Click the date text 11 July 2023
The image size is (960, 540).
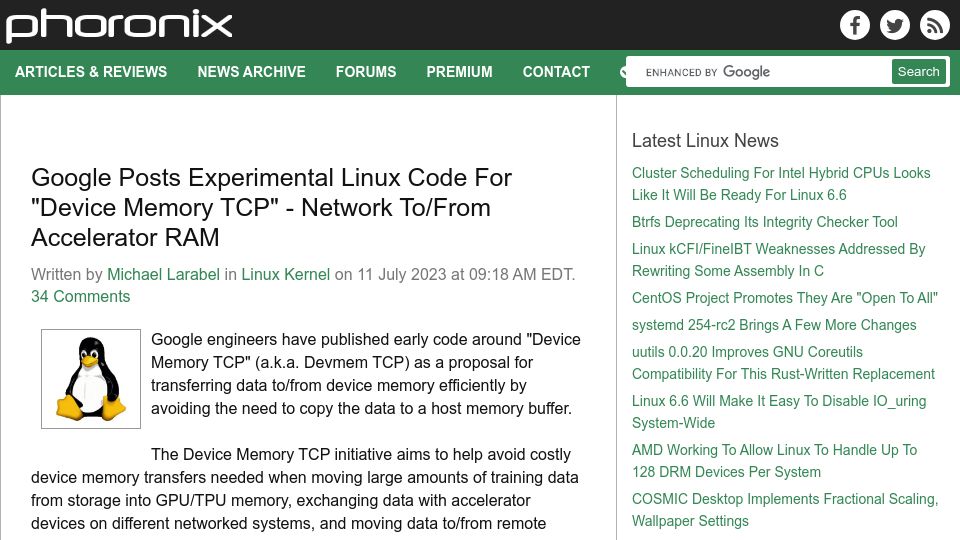[402, 274]
